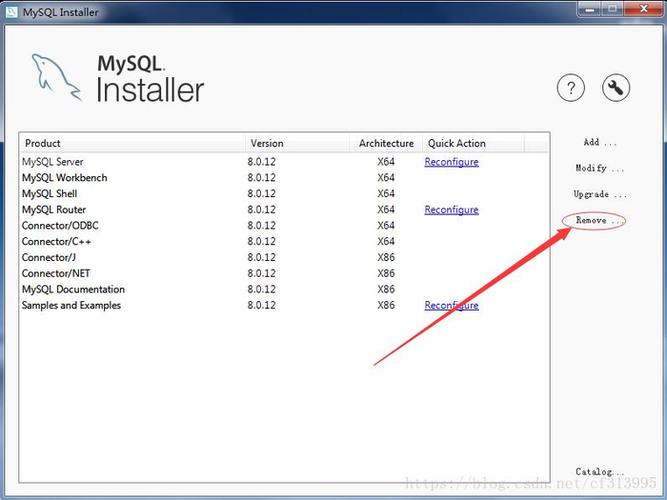
Task: Click Reconfigure link for MySQL Server
Action: click(x=451, y=162)
